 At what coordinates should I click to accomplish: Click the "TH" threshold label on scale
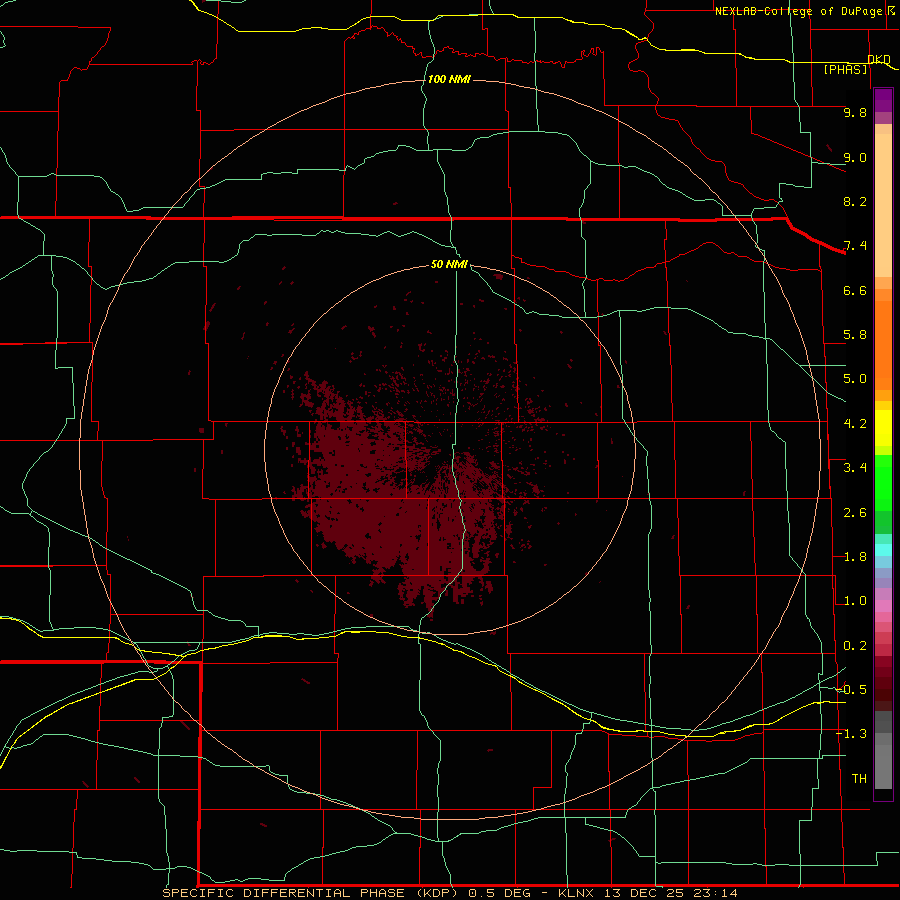pos(859,779)
